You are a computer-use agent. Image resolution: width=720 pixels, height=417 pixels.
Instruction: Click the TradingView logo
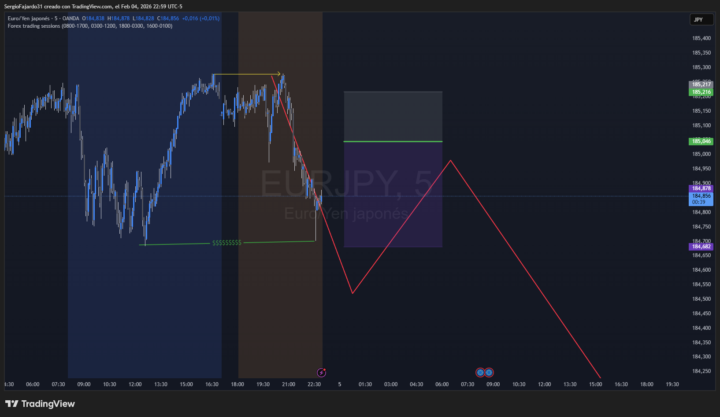40,404
